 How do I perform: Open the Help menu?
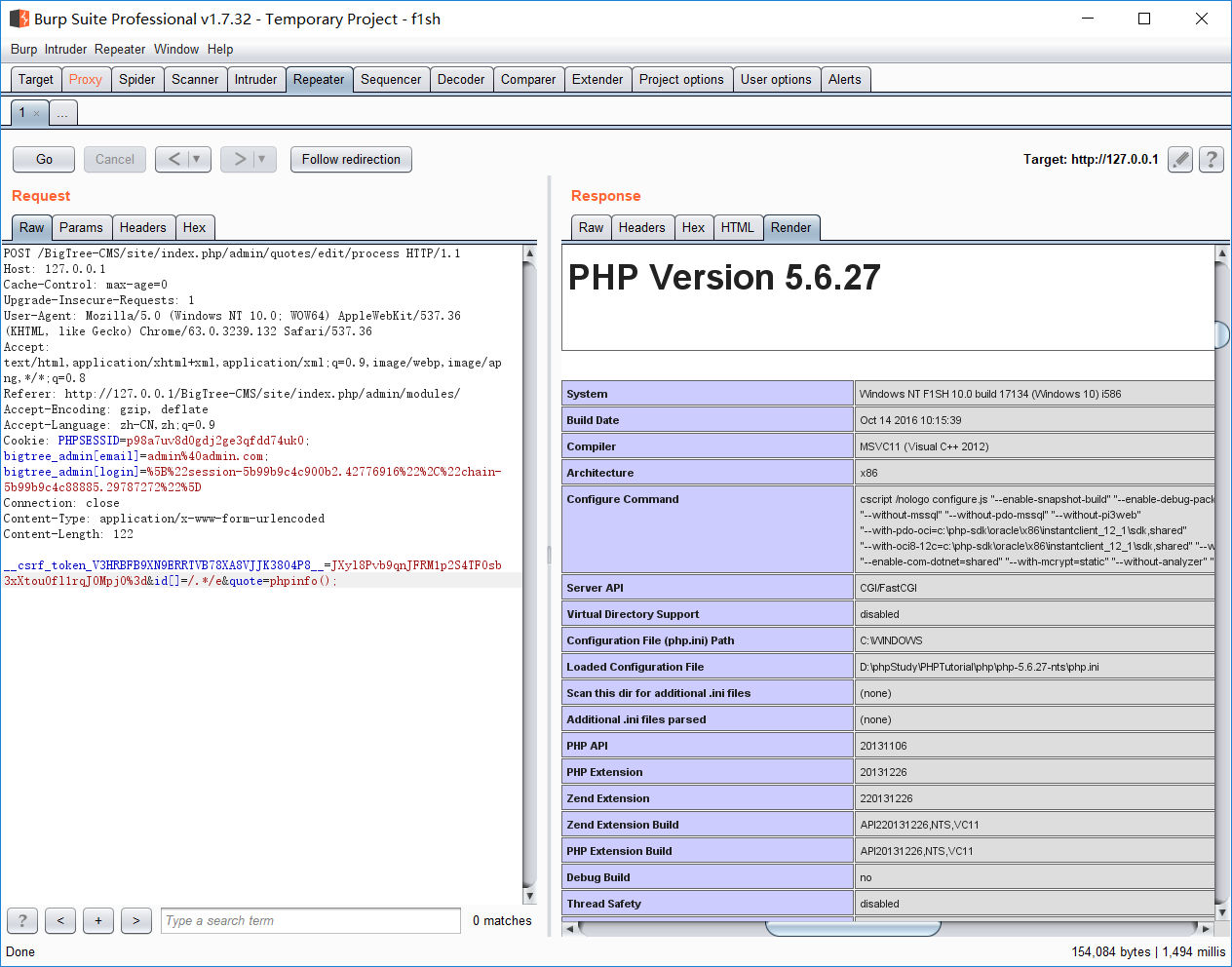[220, 50]
